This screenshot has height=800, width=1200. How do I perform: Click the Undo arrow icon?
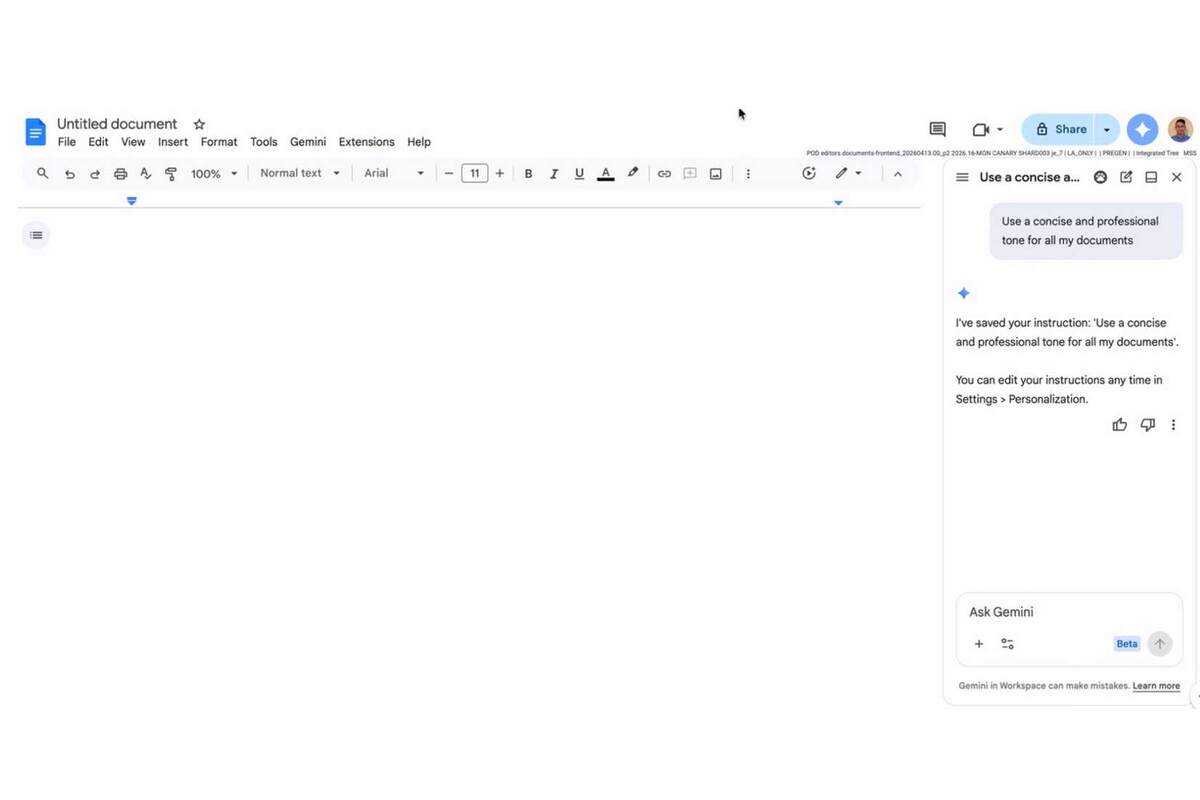tap(69, 174)
